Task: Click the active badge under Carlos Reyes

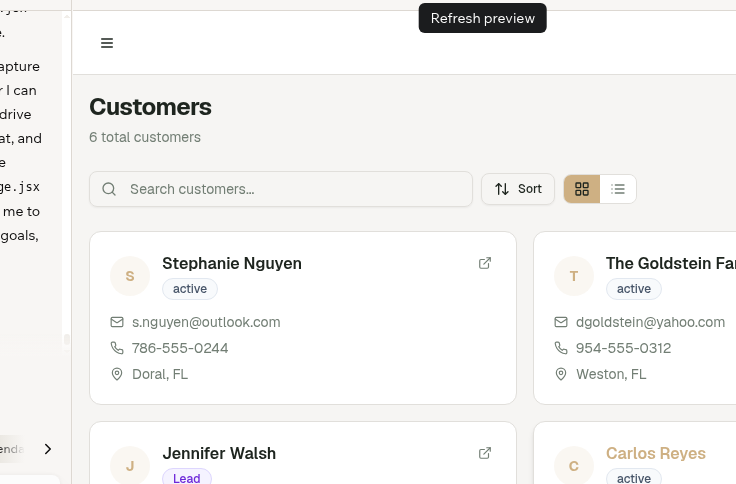Action: [634, 477]
